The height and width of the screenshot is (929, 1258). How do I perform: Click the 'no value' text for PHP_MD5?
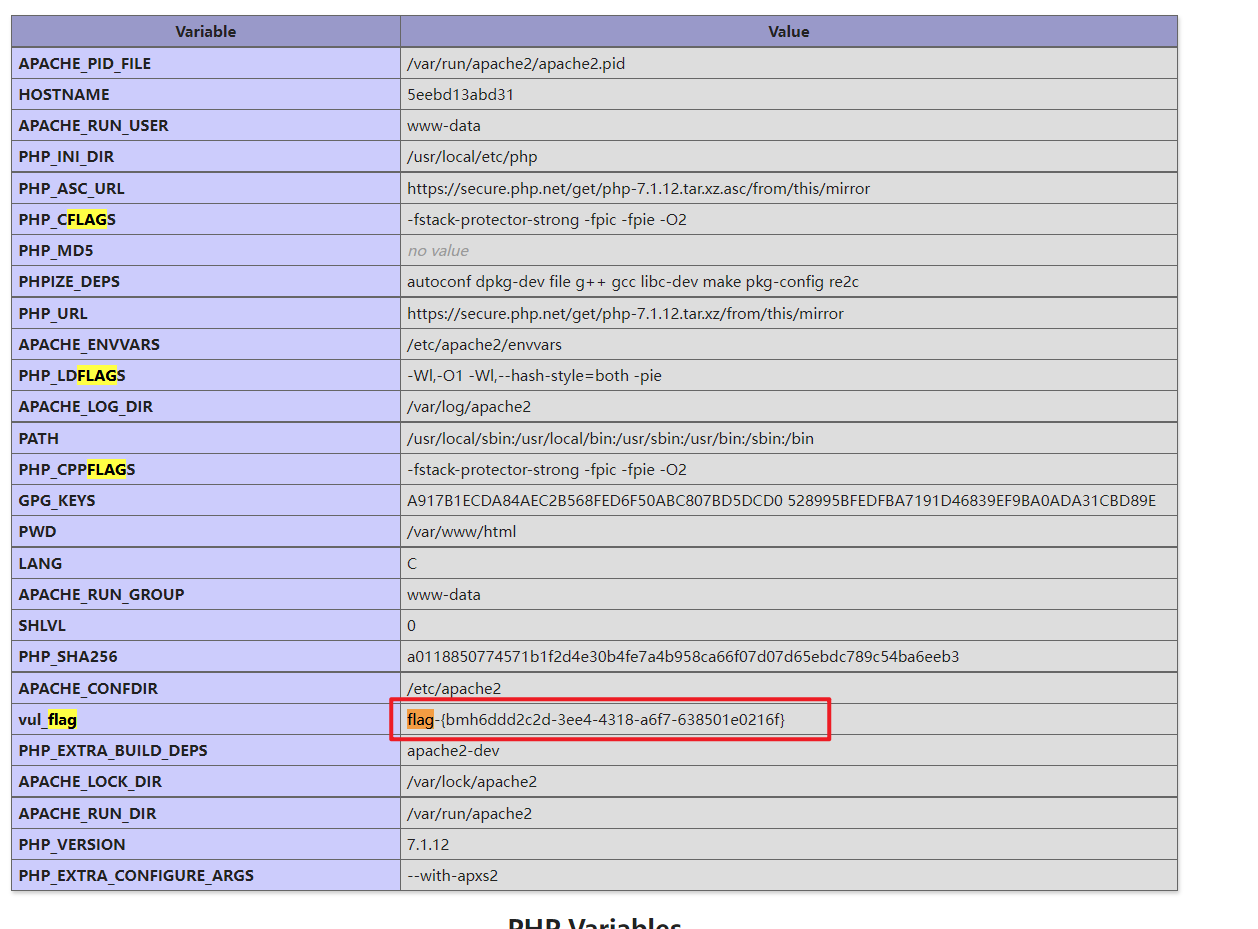pos(438,250)
